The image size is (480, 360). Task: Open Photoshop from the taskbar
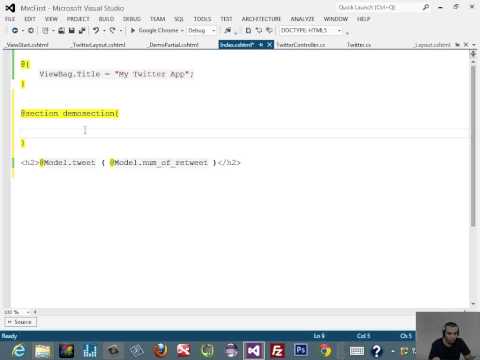[301, 350]
